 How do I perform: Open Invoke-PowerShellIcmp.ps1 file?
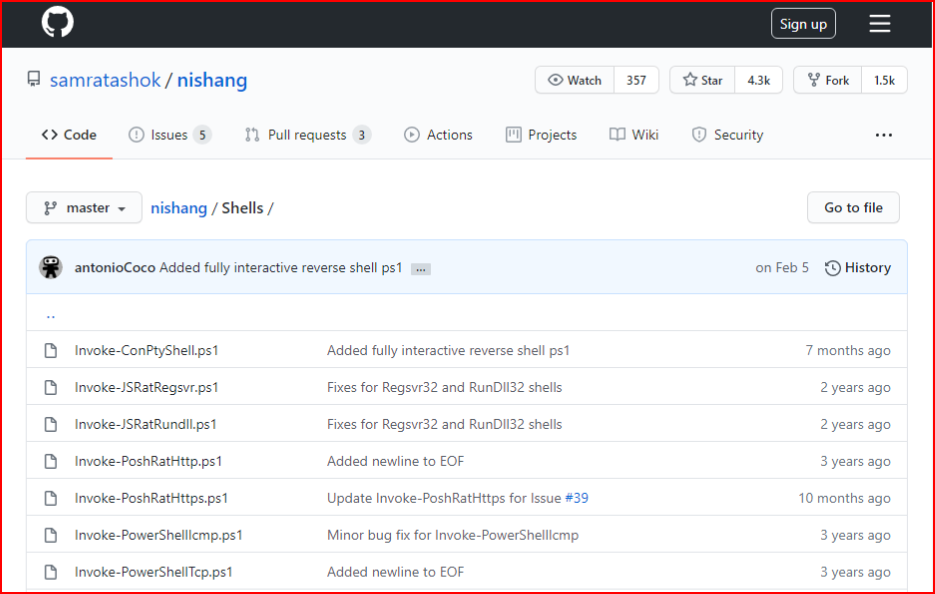[159, 535]
